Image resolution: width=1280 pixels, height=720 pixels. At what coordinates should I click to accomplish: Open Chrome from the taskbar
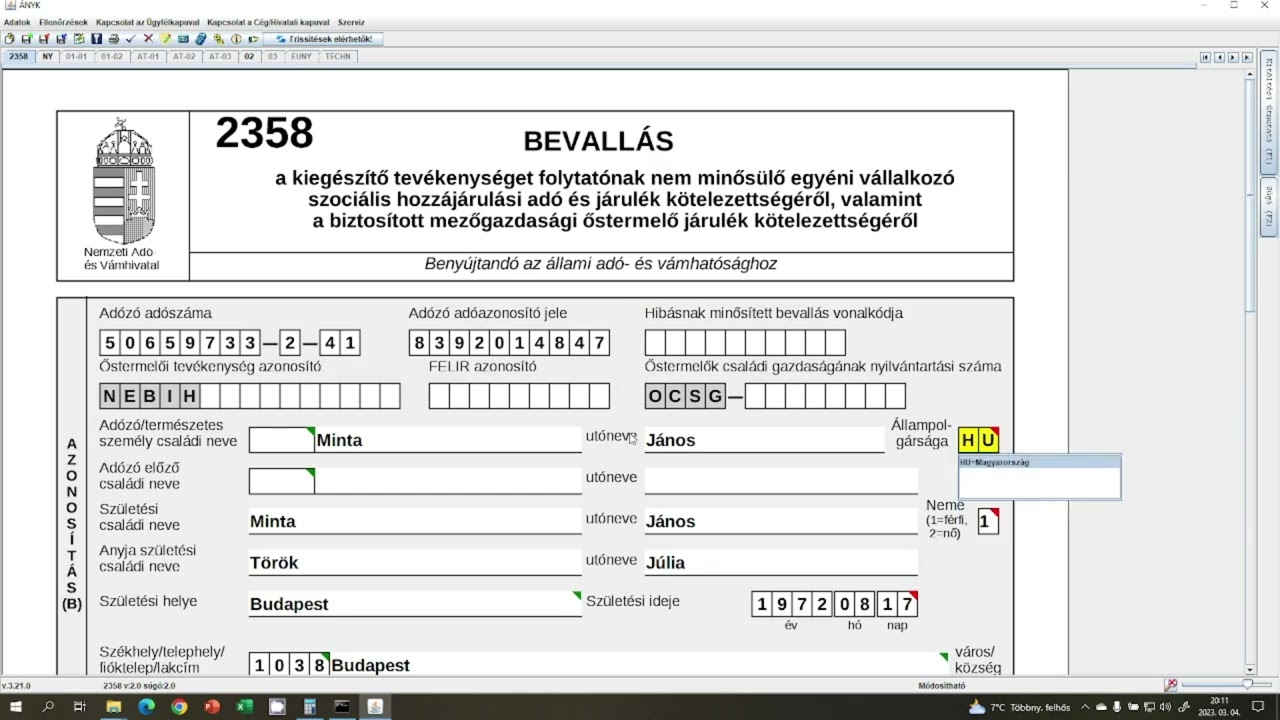(x=179, y=707)
